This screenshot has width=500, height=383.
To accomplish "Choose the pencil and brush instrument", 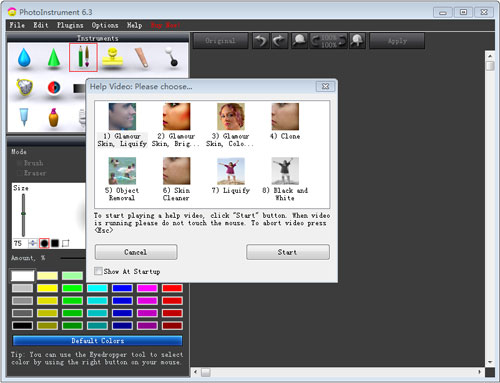I will pyautogui.click(x=83, y=57).
